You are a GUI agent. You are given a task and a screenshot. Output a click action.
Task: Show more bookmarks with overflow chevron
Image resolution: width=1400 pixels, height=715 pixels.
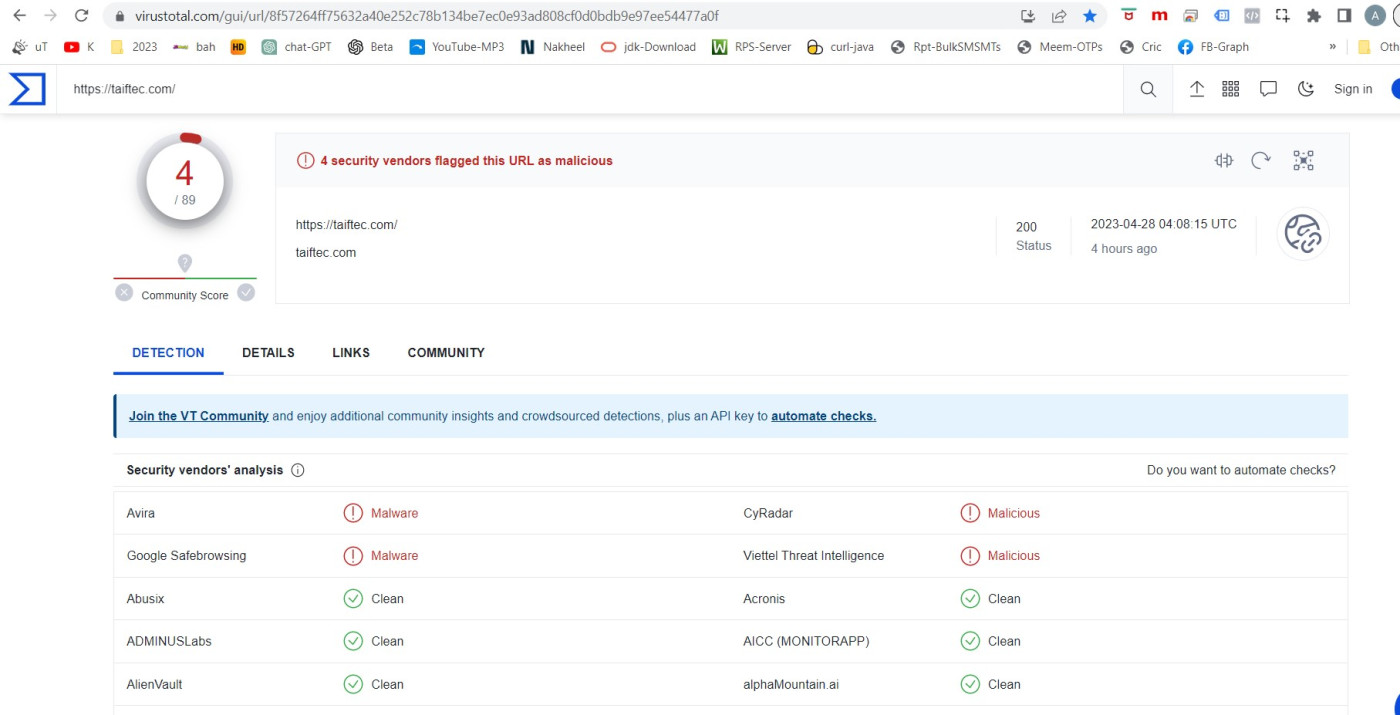pos(1332,47)
